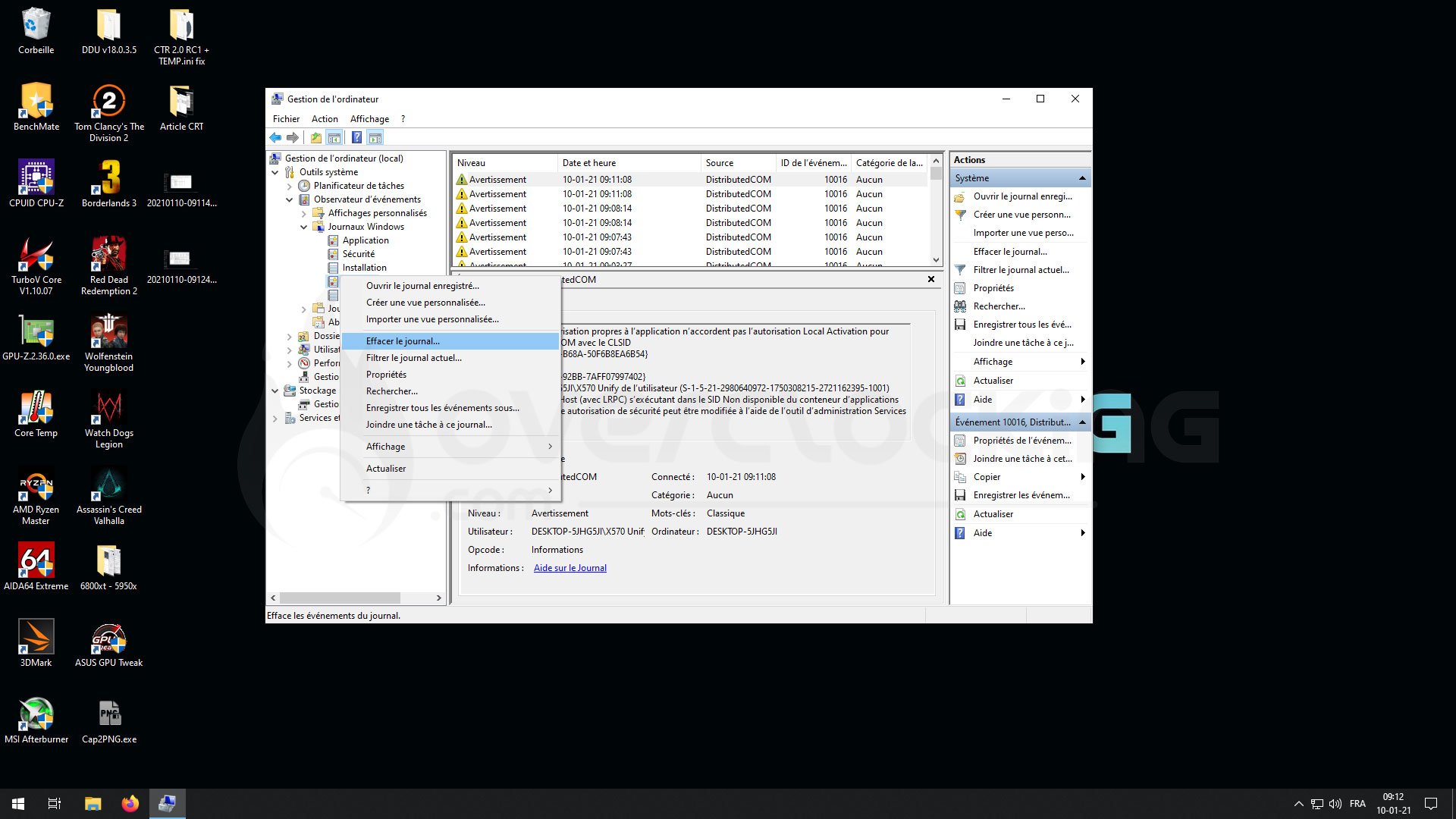Click the Stockage drive icon in tree
The width and height of the screenshot is (1456, 819).
tap(290, 391)
